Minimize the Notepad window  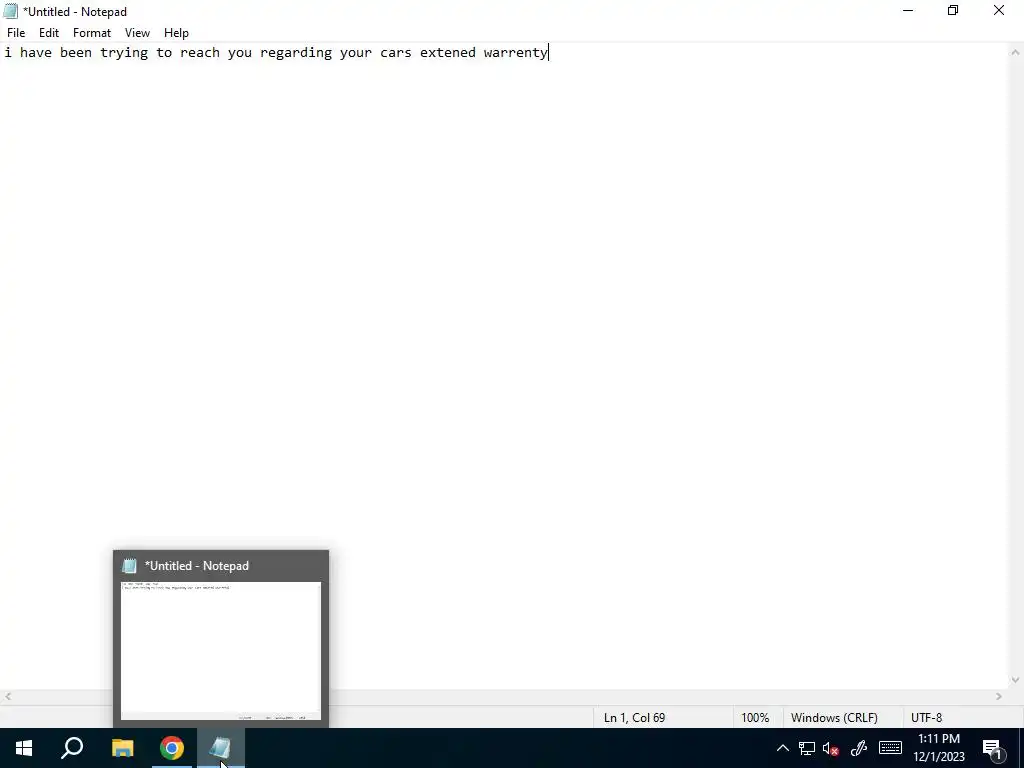908,10
